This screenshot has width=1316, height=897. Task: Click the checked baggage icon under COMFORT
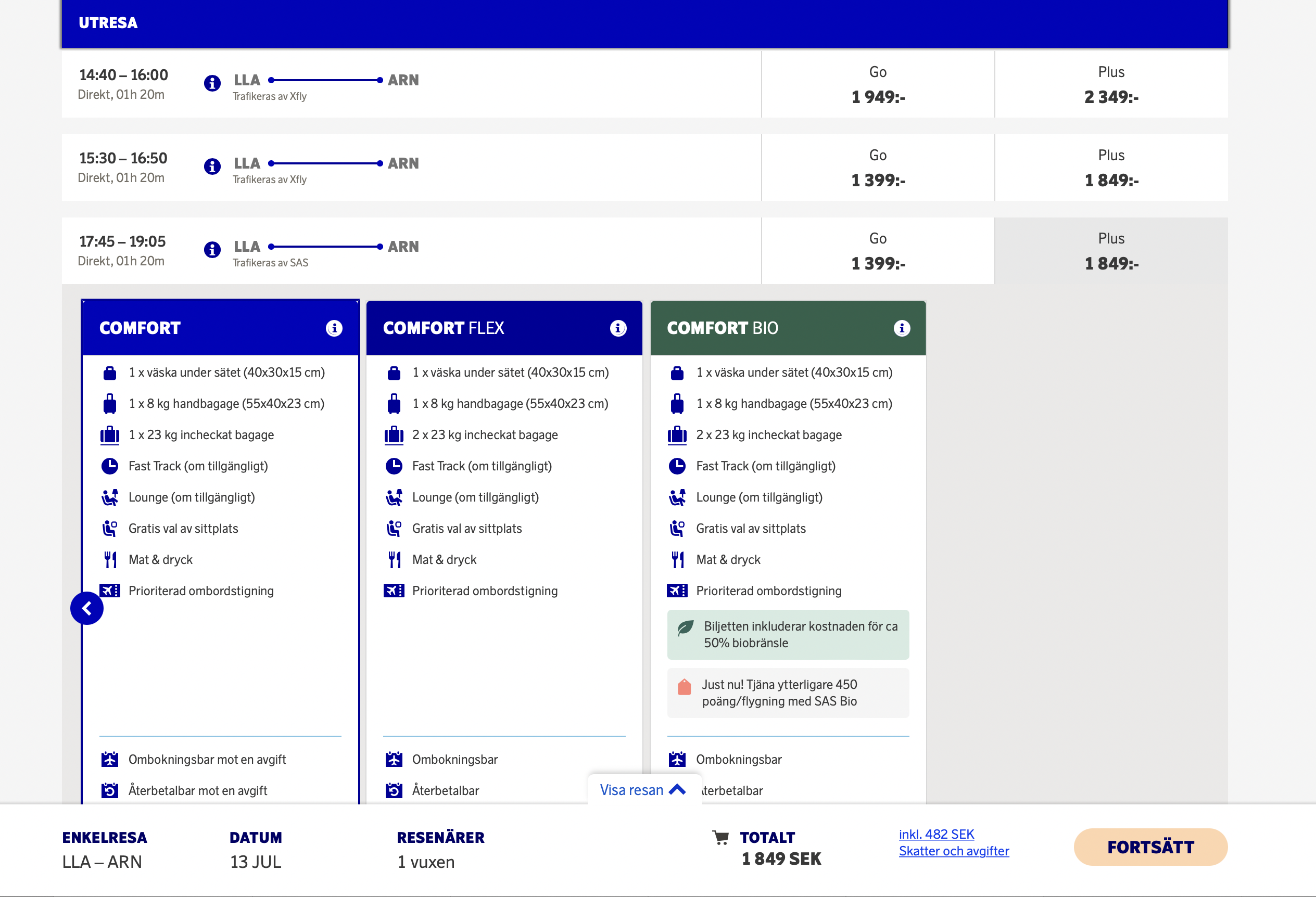point(109,434)
